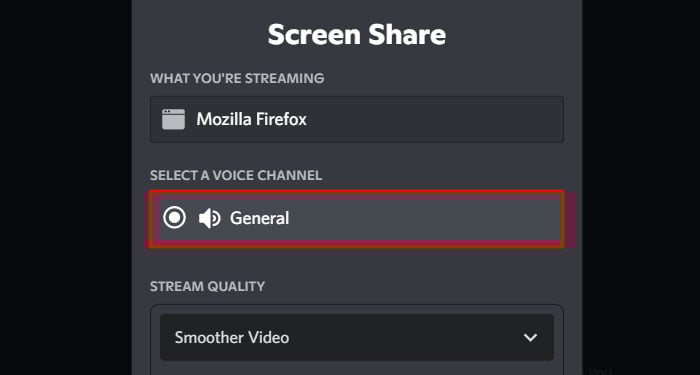
Task: Click the Mozilla Firefox streaming source field
Action: (x=357, y=119)
